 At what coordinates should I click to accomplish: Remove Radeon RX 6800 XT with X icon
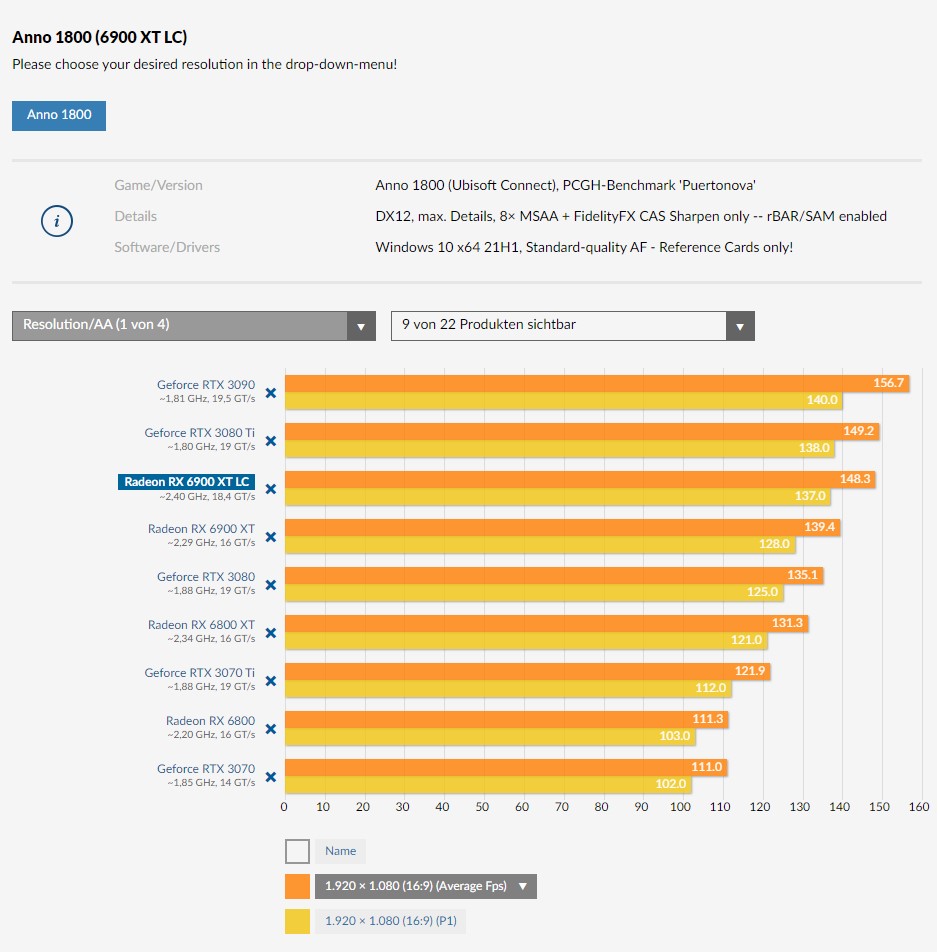(x=270, y=633)
